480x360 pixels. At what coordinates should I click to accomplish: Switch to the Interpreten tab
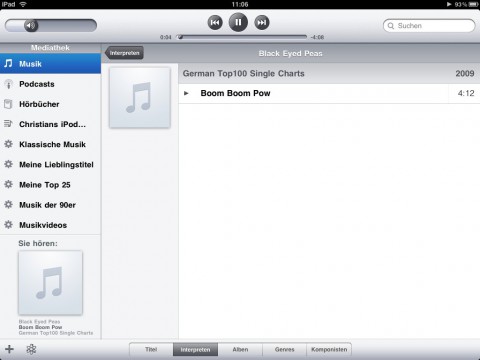point(195,349)
